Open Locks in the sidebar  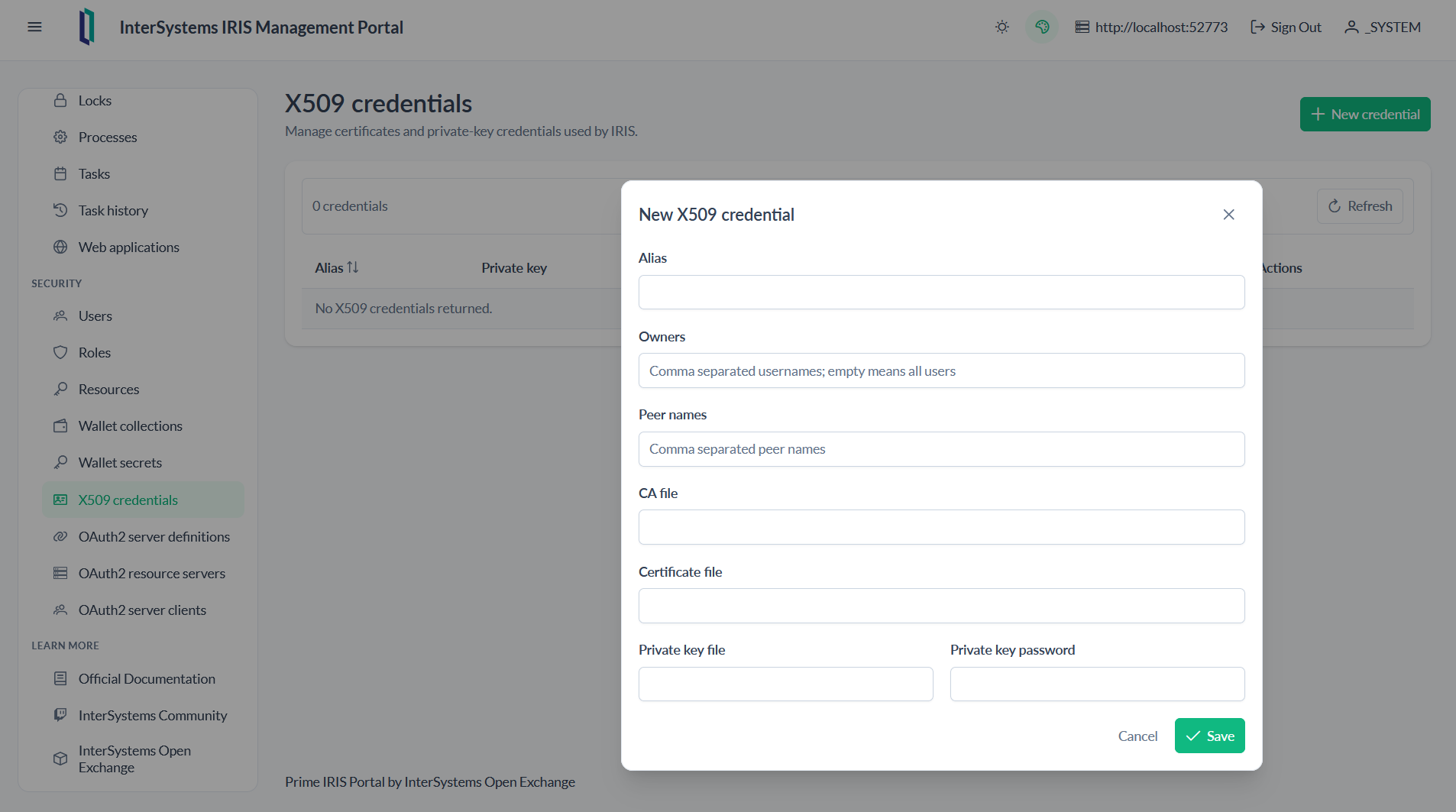[x=143, y=100]
